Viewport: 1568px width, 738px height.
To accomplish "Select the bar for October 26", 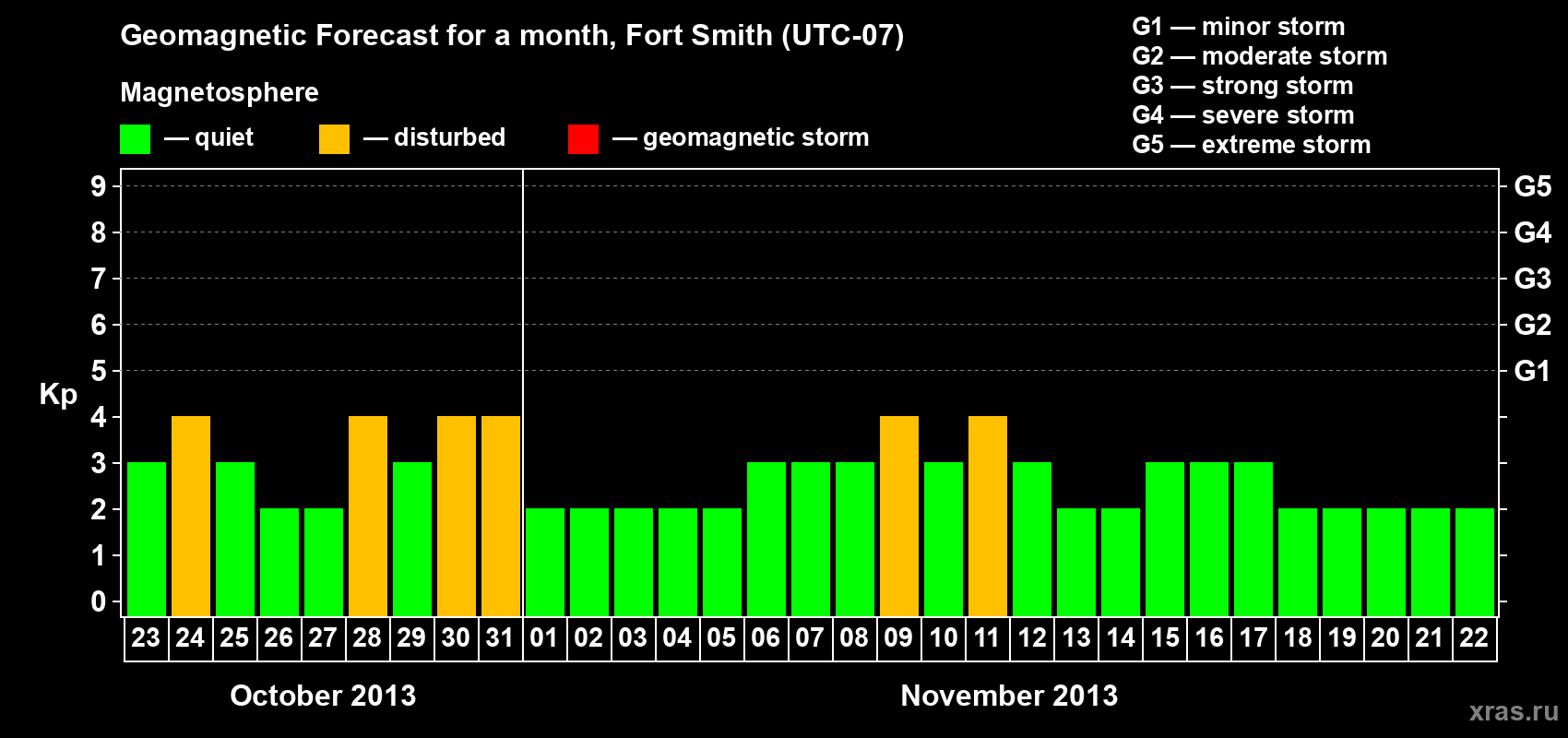I will [x=279, y=563].
